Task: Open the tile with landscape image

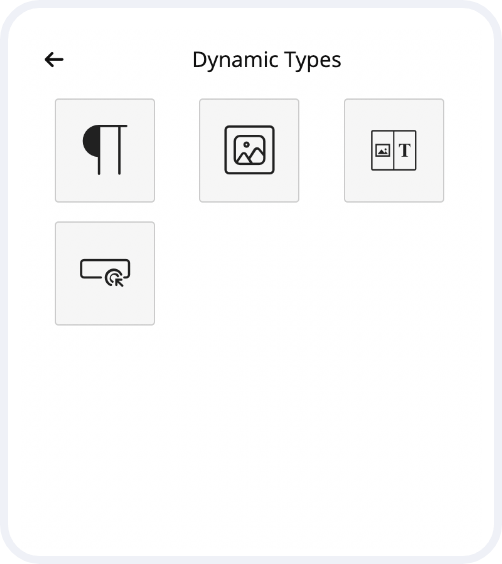Action: pyautogui.click(x=249, y=150)
